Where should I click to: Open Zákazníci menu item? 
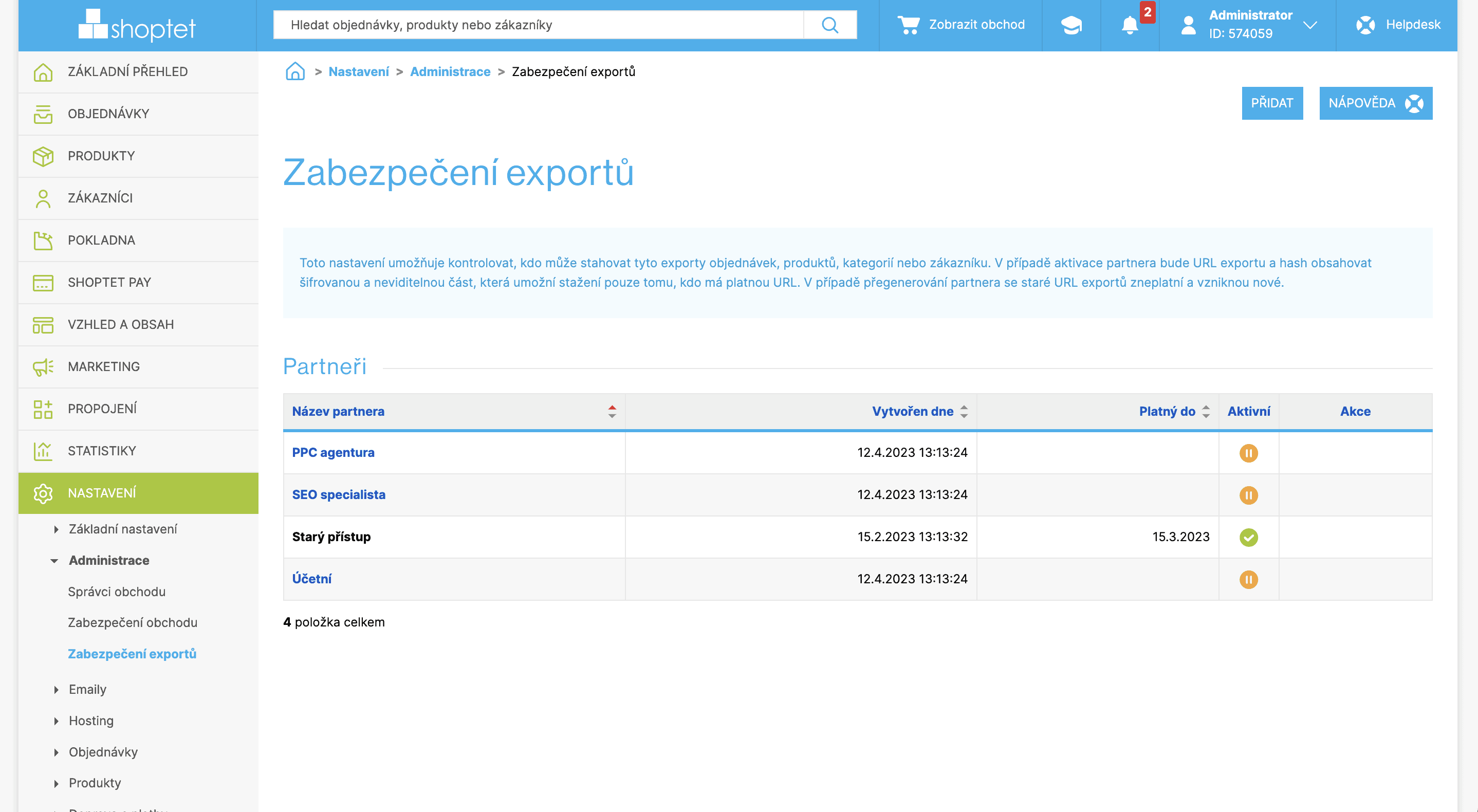138,198
